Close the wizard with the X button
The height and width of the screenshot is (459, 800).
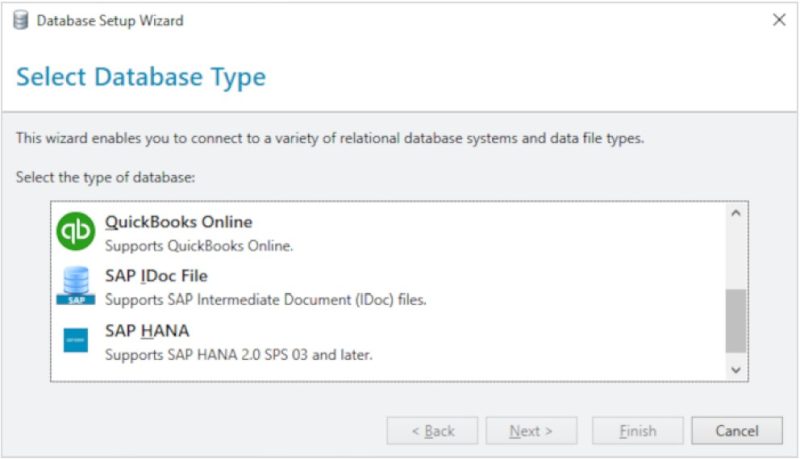(x=779, y=20)
